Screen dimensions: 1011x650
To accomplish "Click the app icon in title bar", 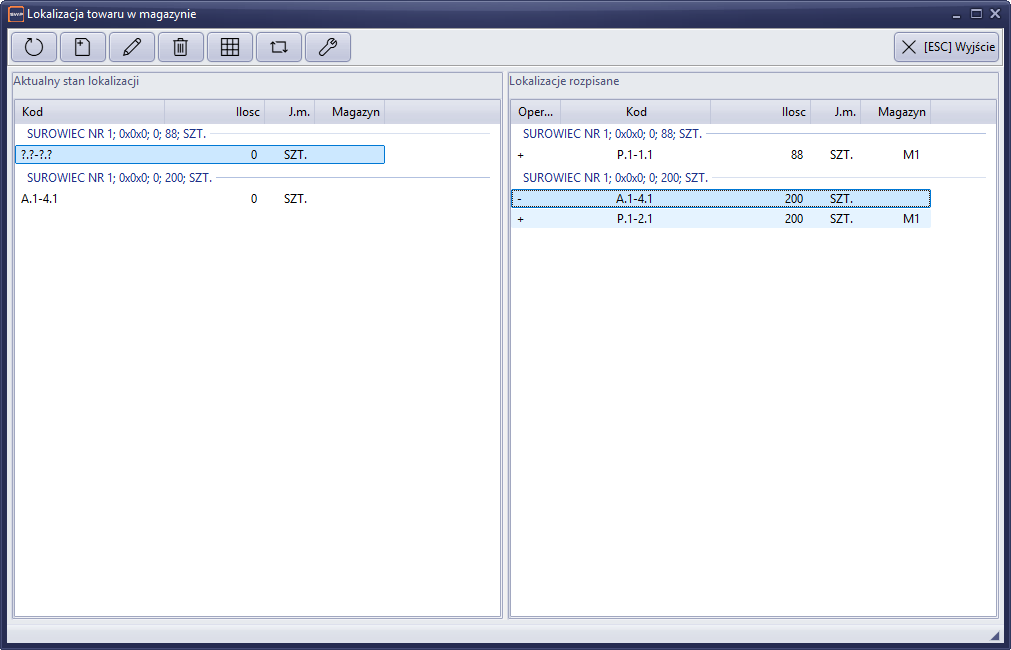I will point(15,14).
